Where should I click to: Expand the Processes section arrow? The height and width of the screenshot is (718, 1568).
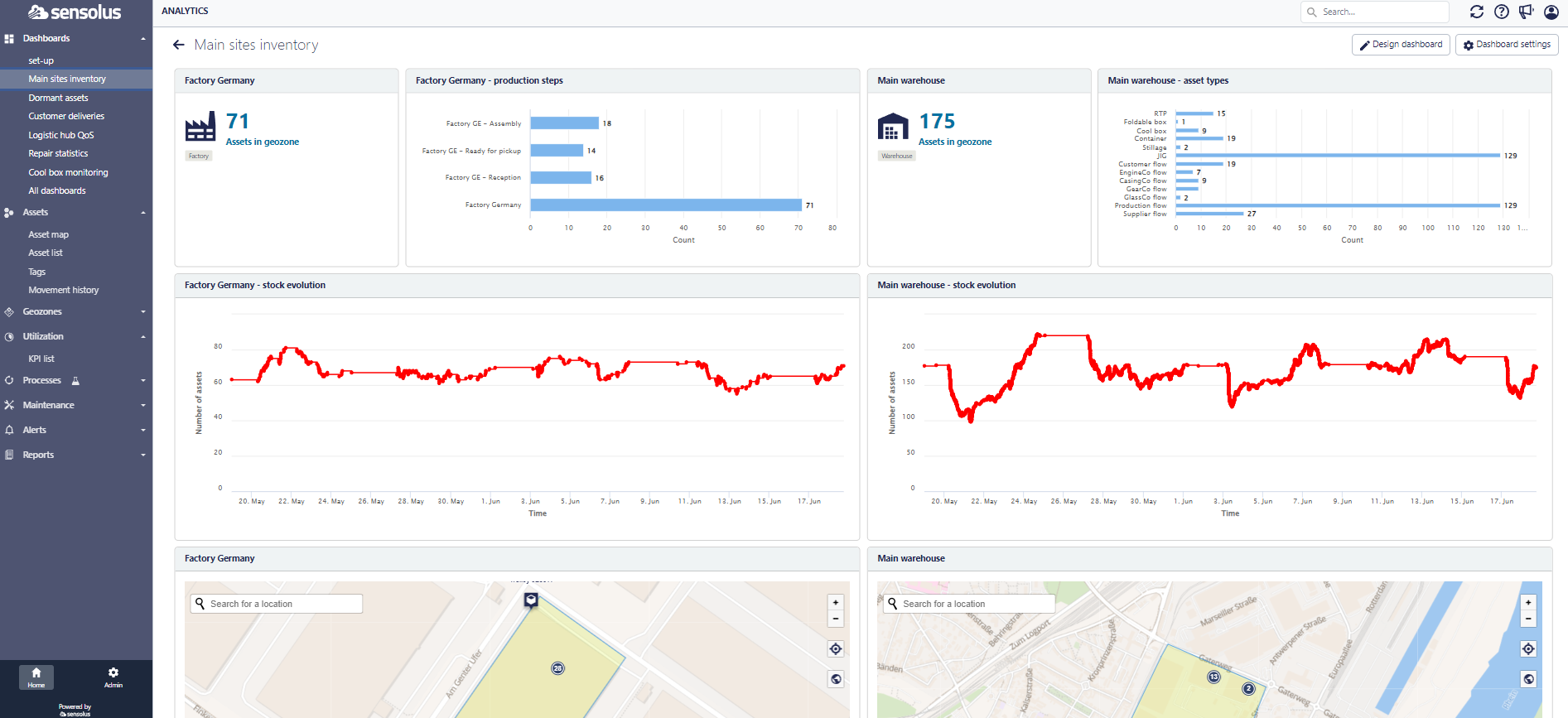coord(143,381)
